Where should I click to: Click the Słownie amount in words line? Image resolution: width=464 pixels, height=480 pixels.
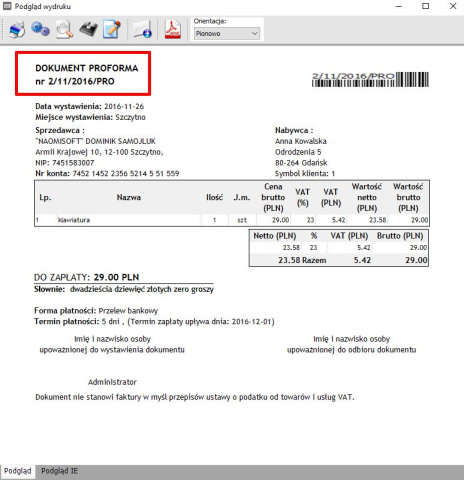(x=124, y=289)
